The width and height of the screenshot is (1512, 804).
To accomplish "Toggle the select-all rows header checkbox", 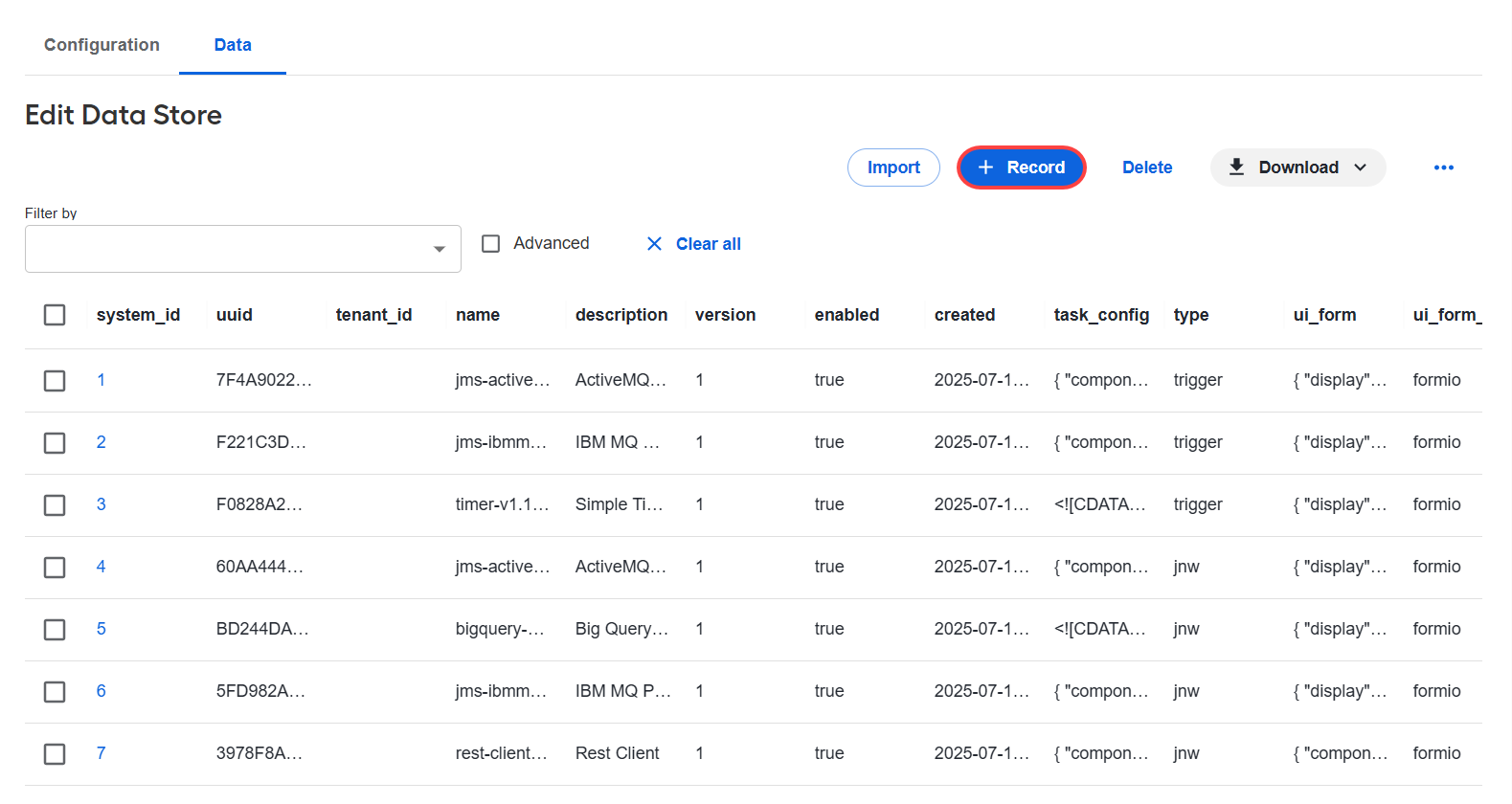I will coord(55,315).
